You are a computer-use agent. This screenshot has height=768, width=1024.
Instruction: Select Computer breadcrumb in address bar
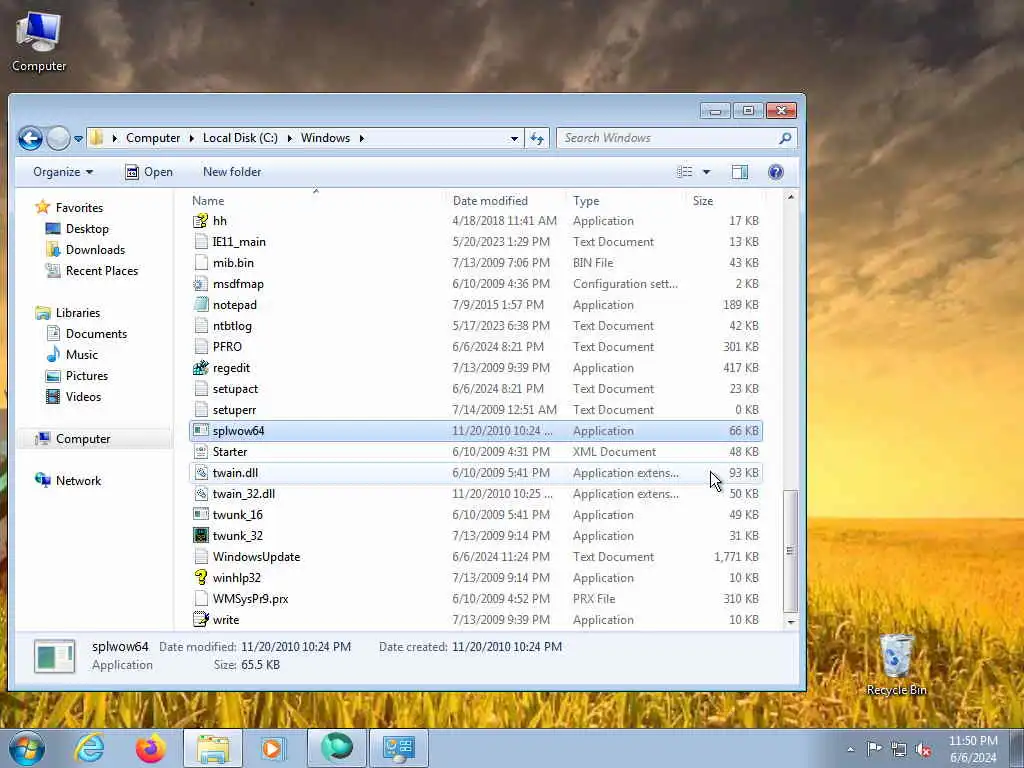click(153, 138)
